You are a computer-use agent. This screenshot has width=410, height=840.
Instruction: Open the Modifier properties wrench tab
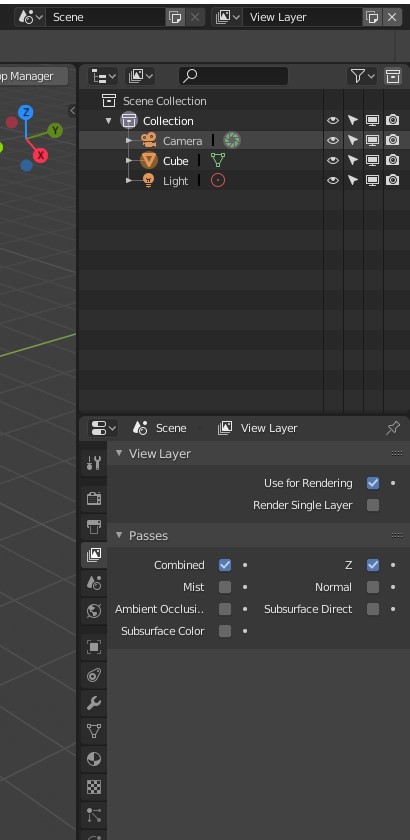coord(94,702)
